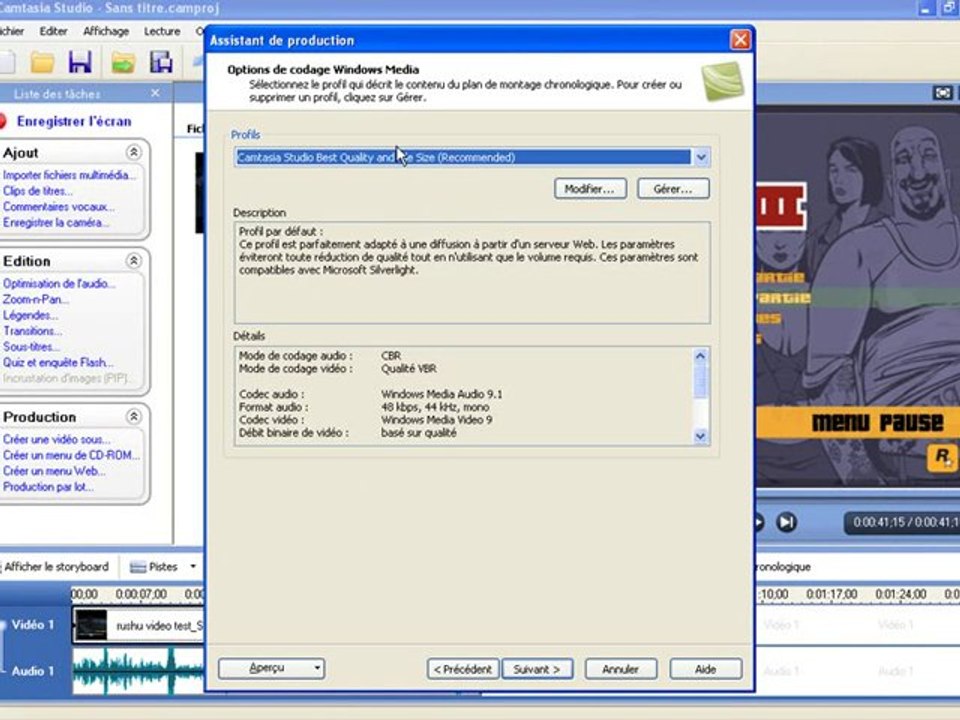Open Enregistrer la caméra task
Viewport: 960px width, 720px height.
pos(56,223)
